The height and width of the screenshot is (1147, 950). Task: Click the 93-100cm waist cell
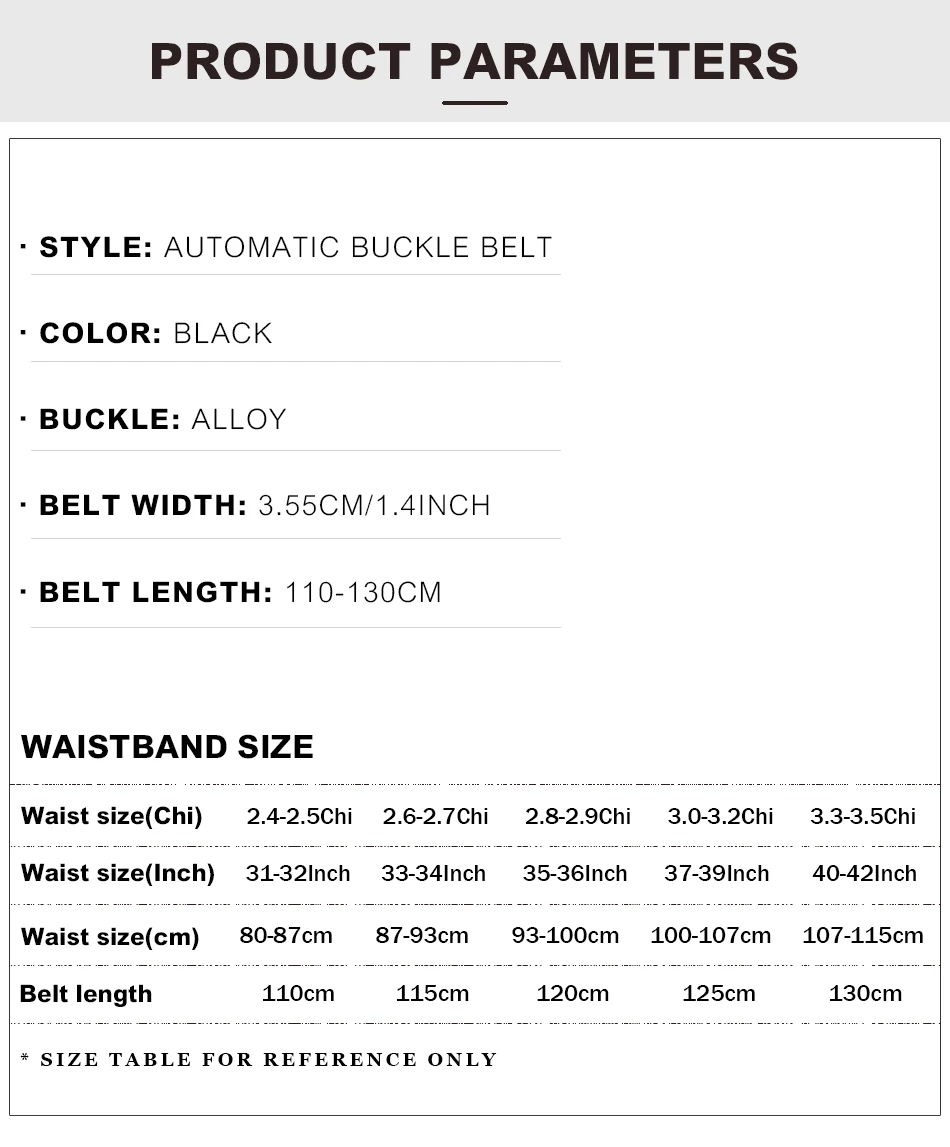click(x=565, y=936)
